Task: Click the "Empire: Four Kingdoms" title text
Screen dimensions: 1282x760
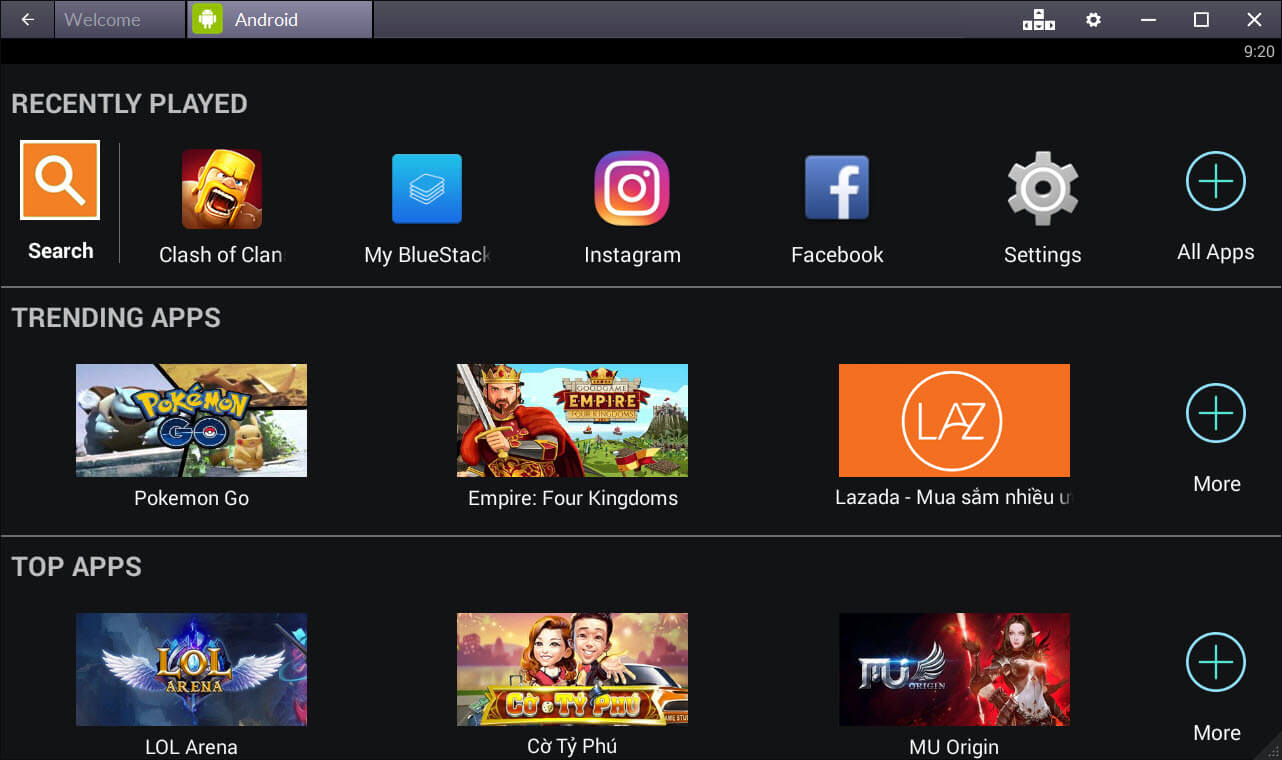Action: pos(573,498)
